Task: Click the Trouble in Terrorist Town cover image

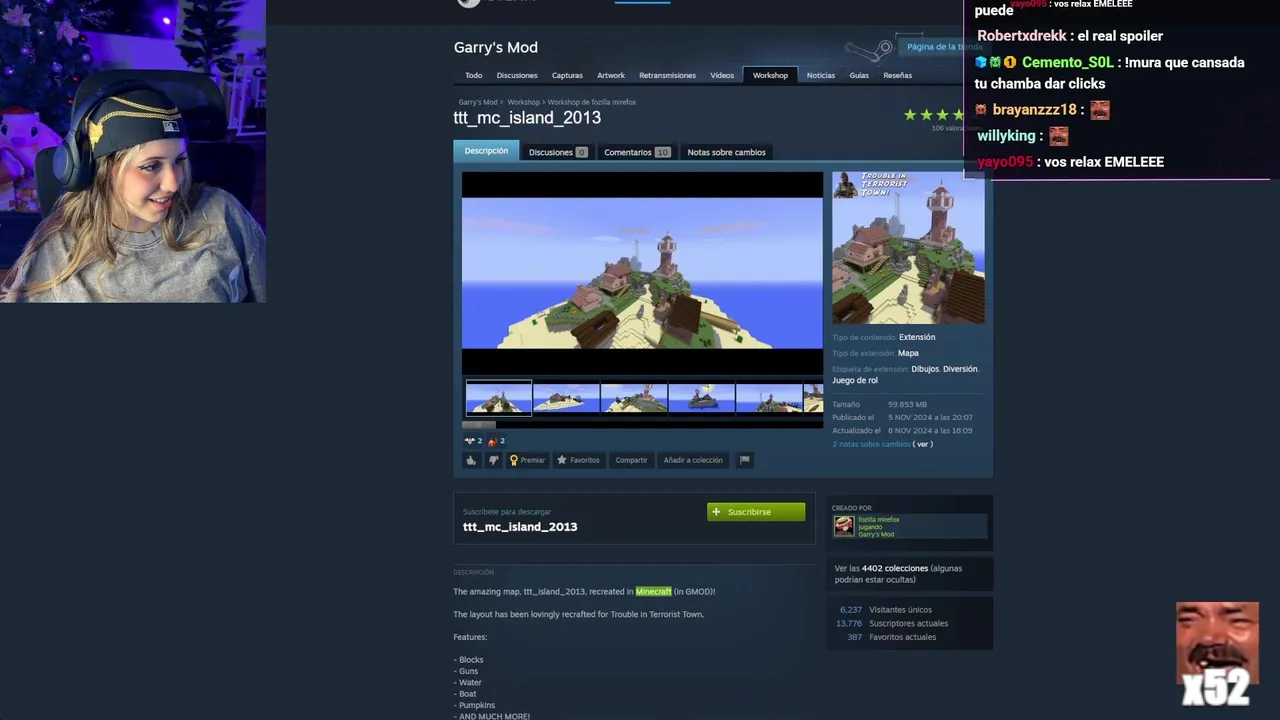Action: 908,248
